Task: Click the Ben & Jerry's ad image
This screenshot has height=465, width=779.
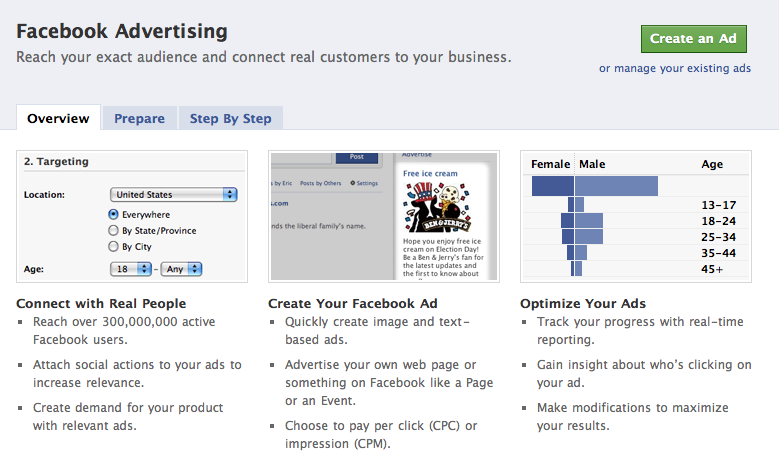Action: (431, 208)
